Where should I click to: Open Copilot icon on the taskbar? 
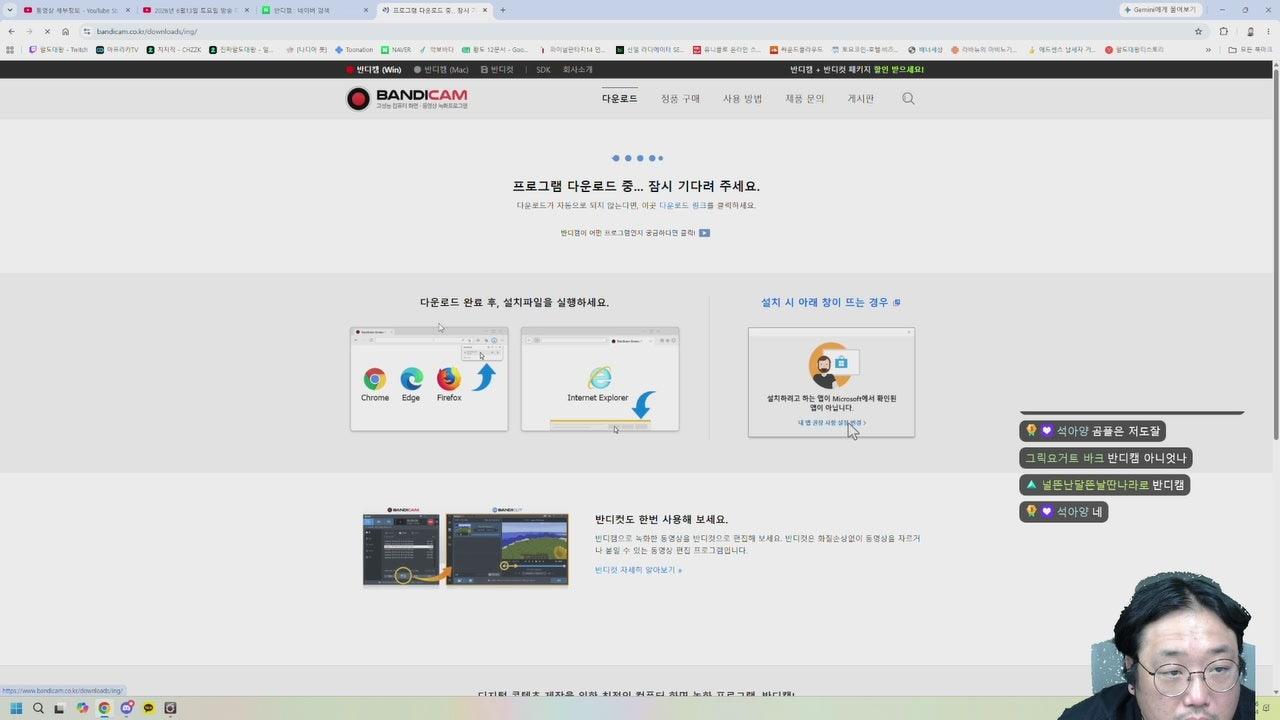tap(82, 708)
